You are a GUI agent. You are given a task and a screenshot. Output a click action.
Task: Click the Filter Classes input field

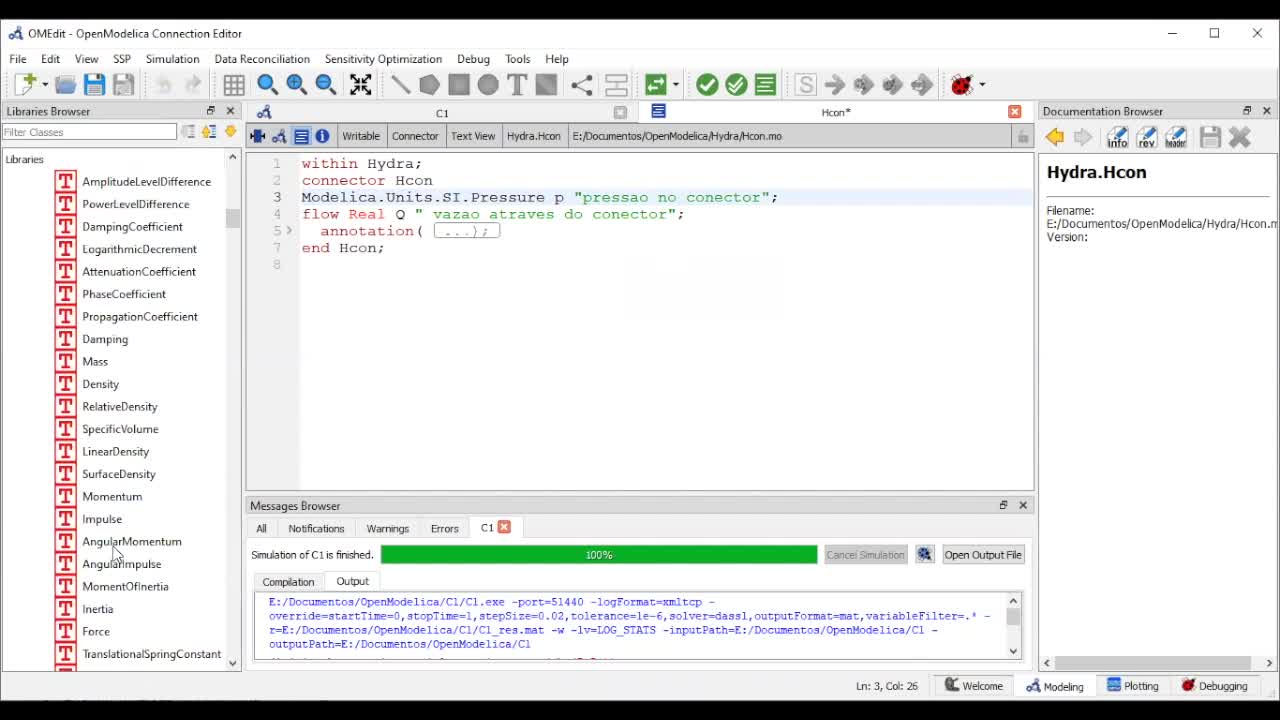89,132
